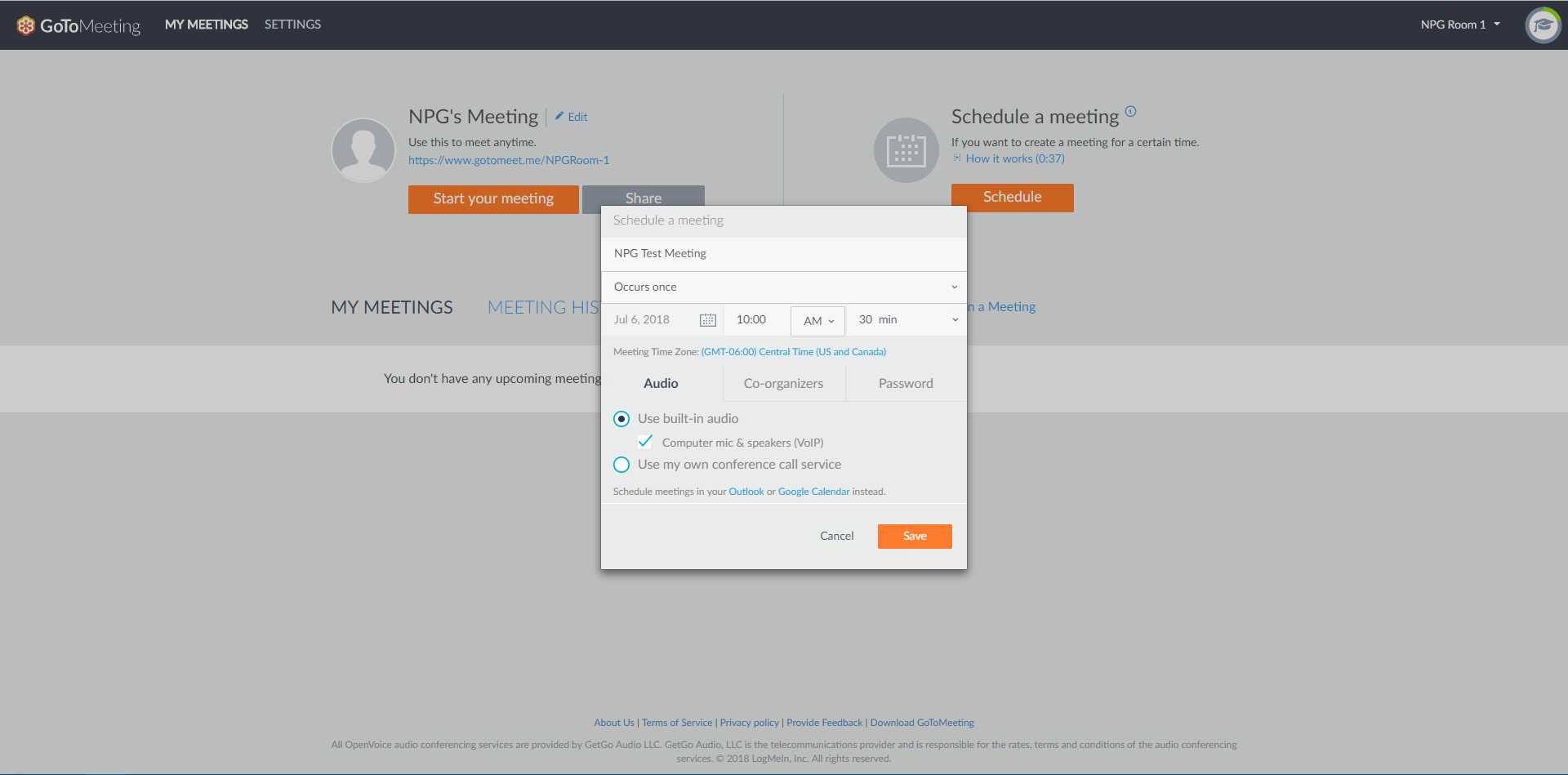Go to MY MEETINGS in the header
The height and width of the screenshot is (775, 1568).
tap(207, 24)
